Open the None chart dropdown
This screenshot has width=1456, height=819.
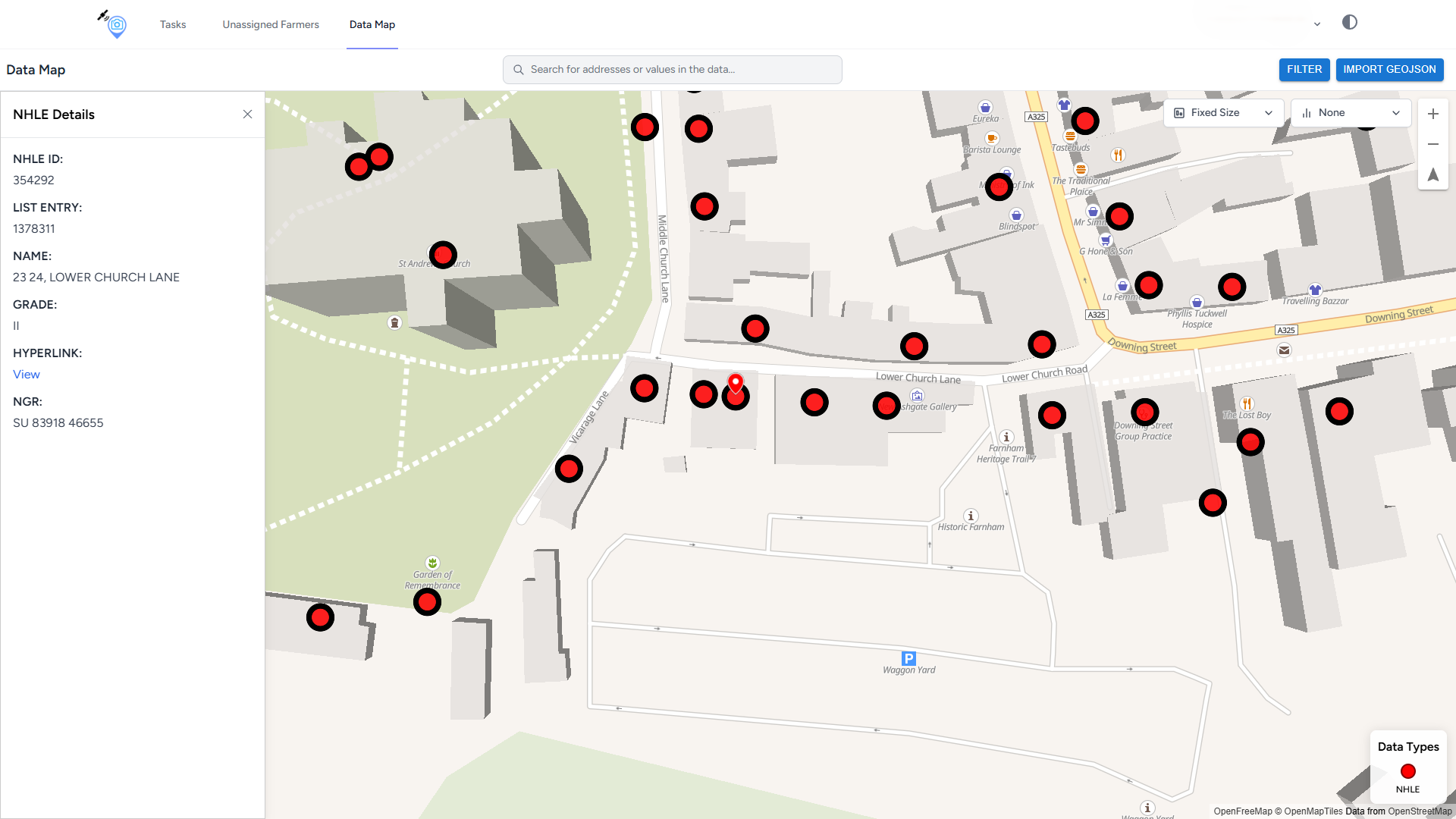1350,113
